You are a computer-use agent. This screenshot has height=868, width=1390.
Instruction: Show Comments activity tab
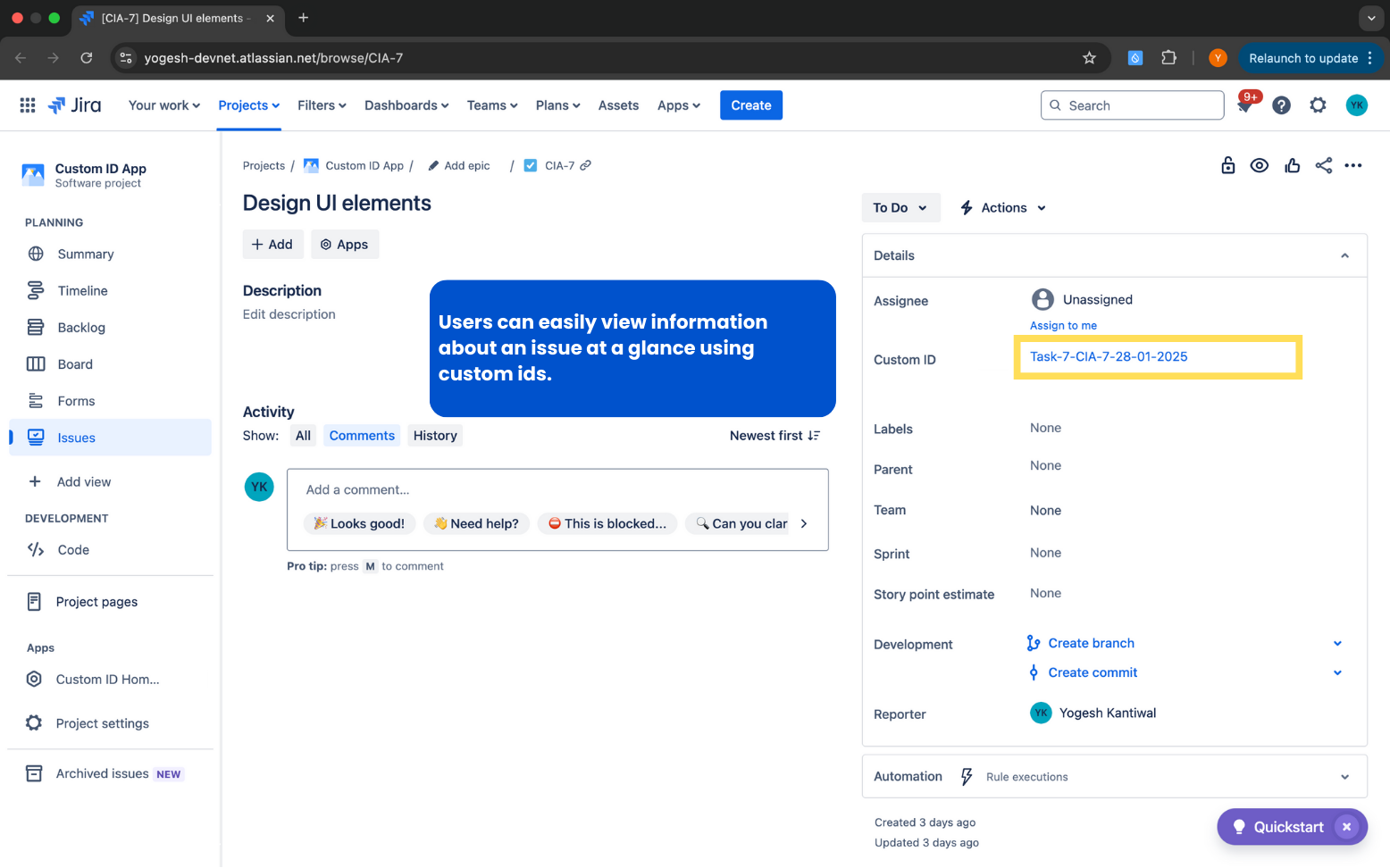pyautogui.click(x=362, y=436)
